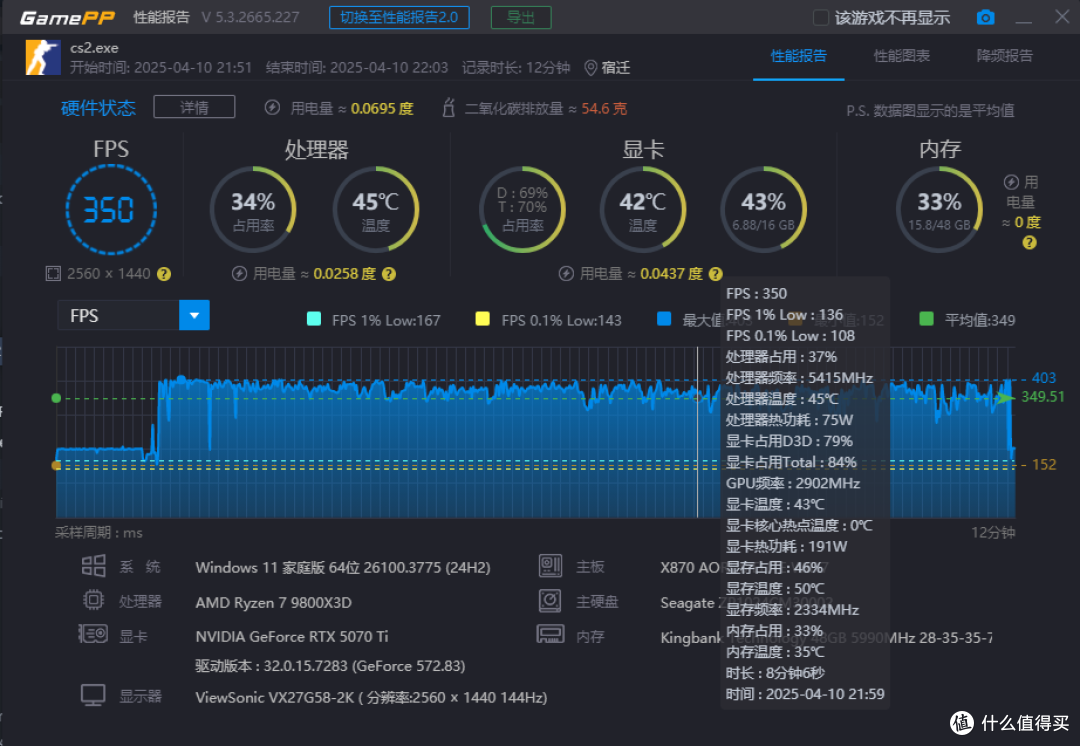Viewport: 1080px width, 746px height.
Task: Click the hard disk icon beside 主硬盘
Action: (x=550, y=601)
